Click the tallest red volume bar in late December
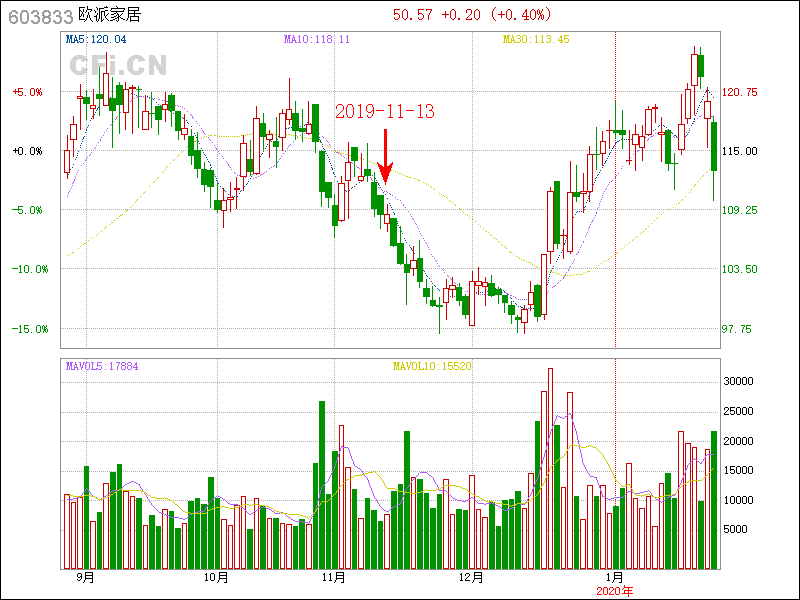This screenshot has height=600, width=800. pyautogui.click(x=551, y=468)
